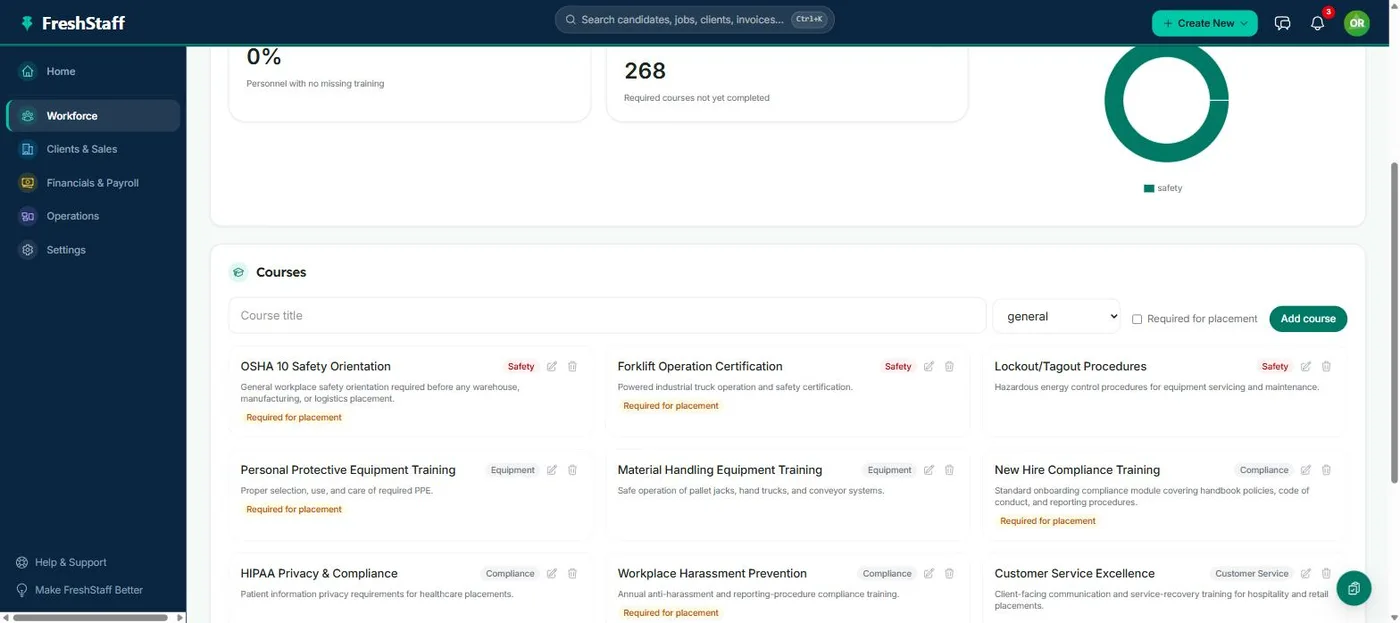Click the Add course button

pyautogui.click(x=1308, y=319)
